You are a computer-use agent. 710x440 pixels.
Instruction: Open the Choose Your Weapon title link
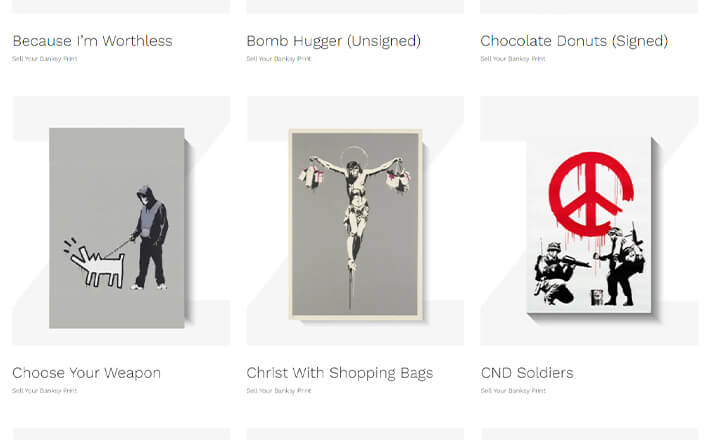coord(86,373)
